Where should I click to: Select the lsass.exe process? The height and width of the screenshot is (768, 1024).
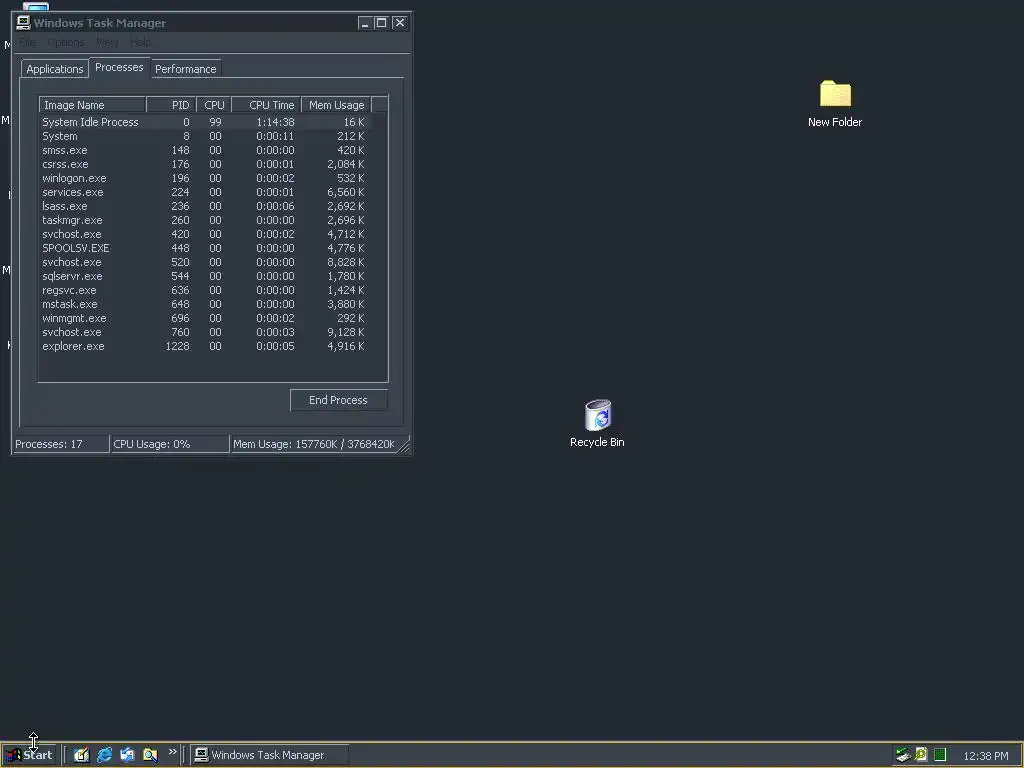pos(204,206)
